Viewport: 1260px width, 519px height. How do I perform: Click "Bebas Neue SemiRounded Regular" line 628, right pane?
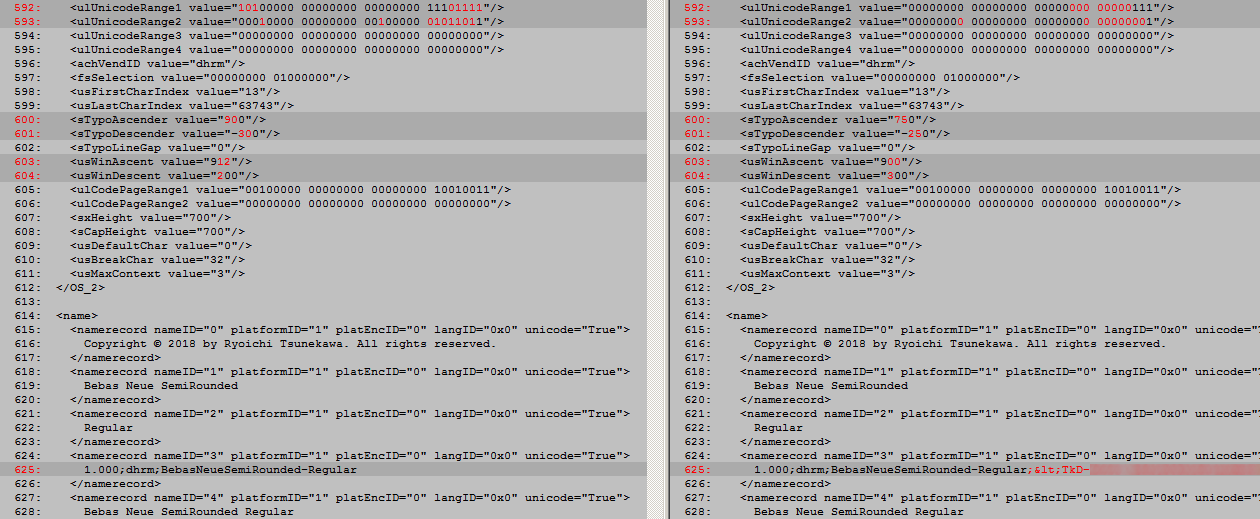[x=859, y=511]
